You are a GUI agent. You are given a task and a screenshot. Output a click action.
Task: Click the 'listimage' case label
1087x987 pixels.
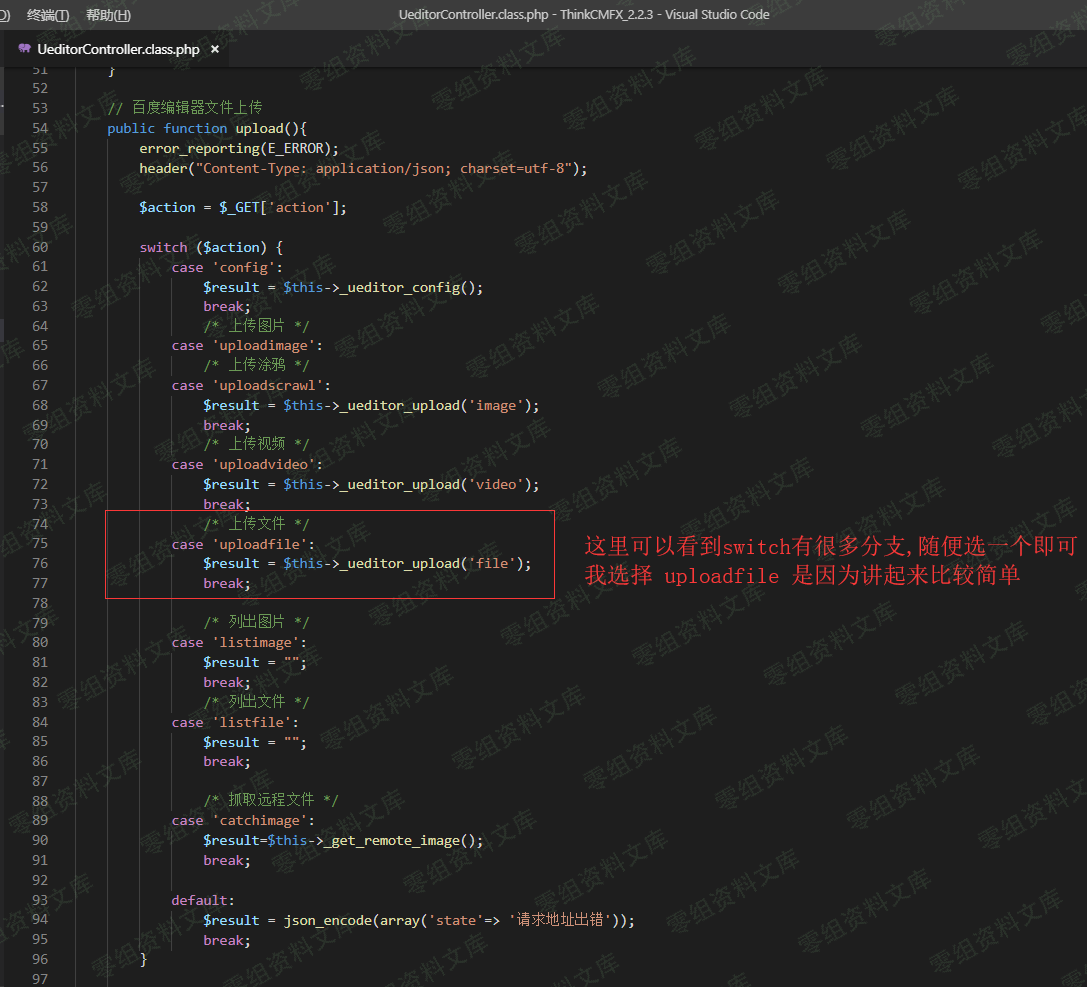pos(255,642)
